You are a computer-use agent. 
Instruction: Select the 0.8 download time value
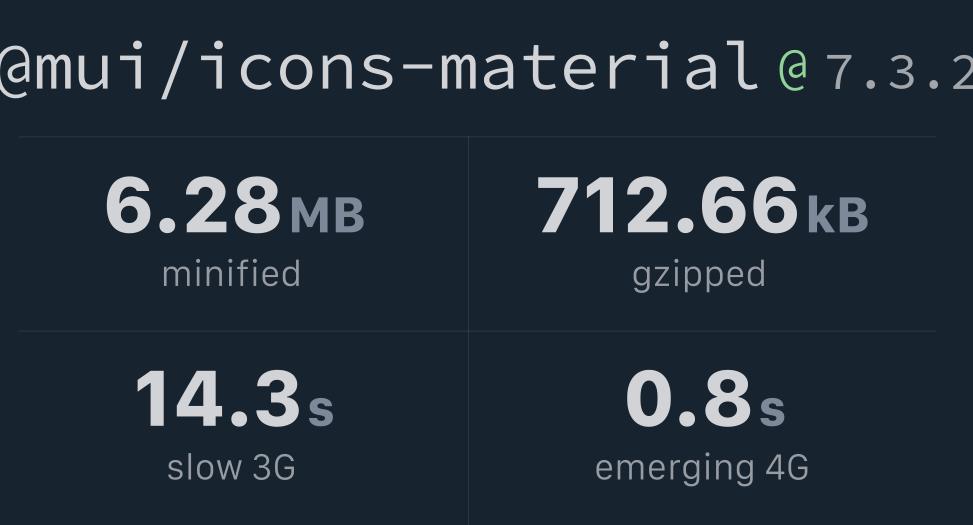(x=689, y=399)
